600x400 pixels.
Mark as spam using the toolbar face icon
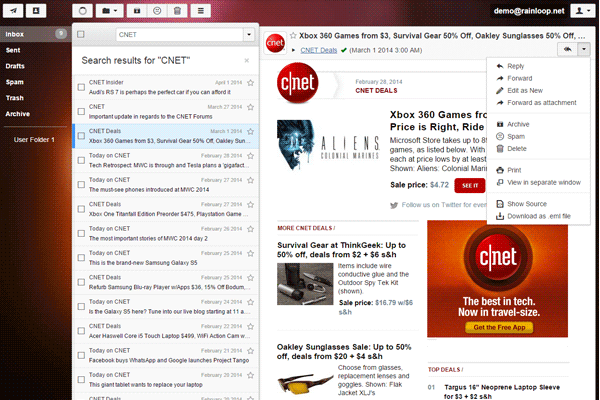[x=157, y=10]
